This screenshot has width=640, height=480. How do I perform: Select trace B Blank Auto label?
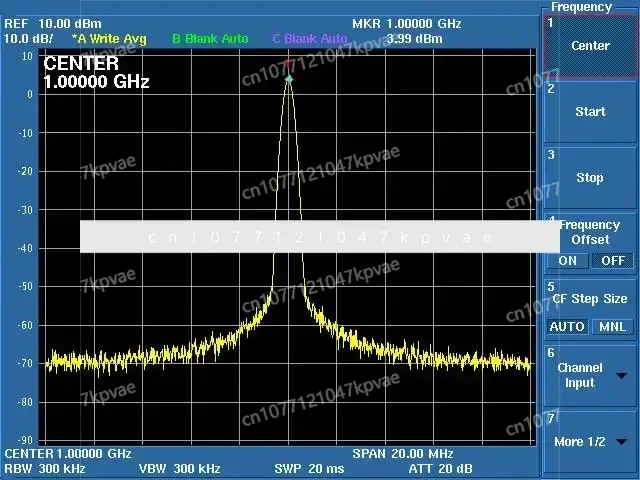pos(210,39)
